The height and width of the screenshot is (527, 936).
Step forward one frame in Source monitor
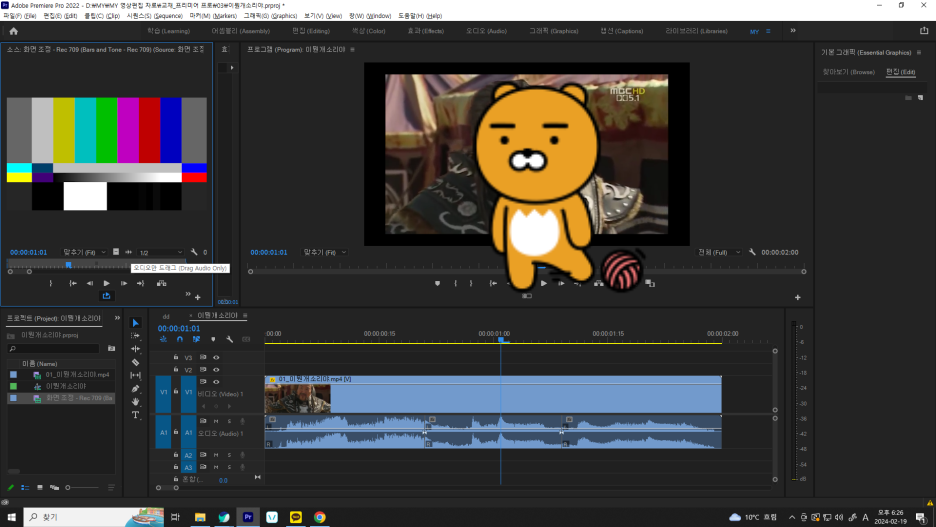(124, 283)
